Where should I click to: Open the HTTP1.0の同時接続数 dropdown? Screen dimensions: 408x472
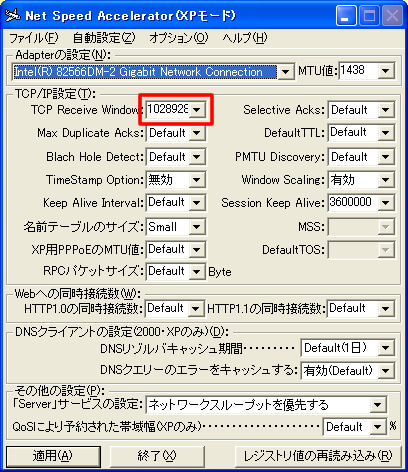[196, 309]
